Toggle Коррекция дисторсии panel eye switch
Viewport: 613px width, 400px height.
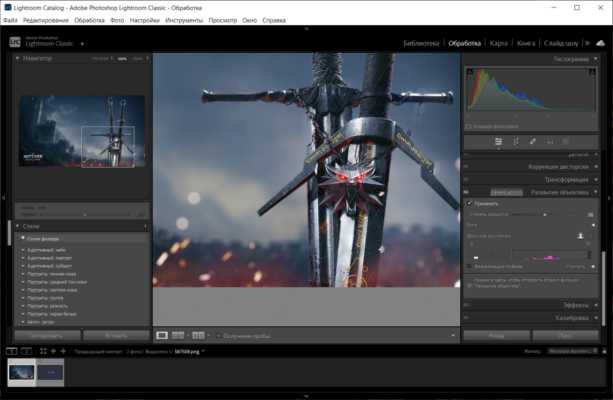point(466,167)
